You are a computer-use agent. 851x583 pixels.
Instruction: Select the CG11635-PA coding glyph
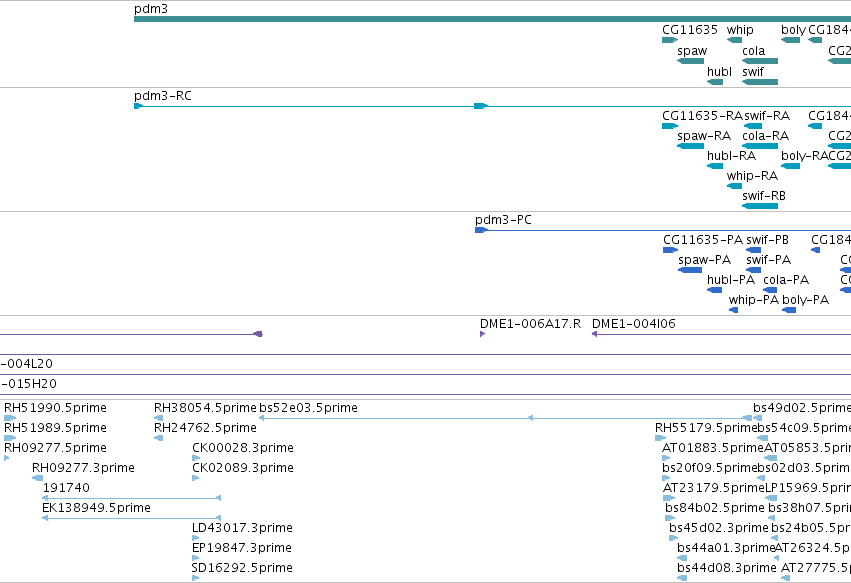pyautogui.click(x=670, y=250)
